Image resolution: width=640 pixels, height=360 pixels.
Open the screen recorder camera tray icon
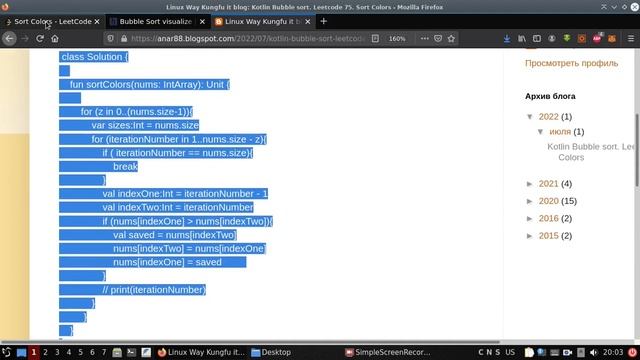tap(568, 352)
